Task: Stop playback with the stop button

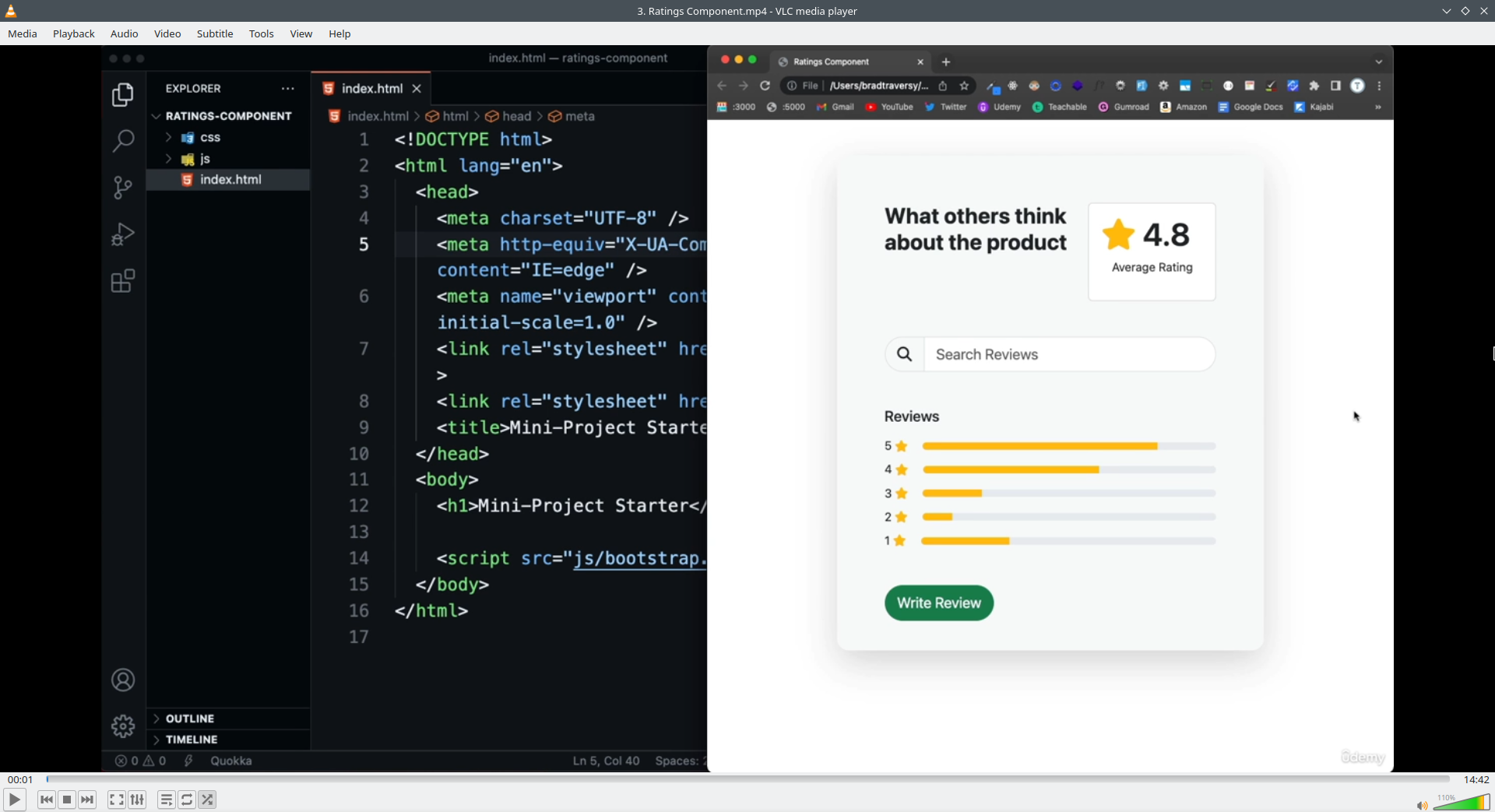Action: 67,800
